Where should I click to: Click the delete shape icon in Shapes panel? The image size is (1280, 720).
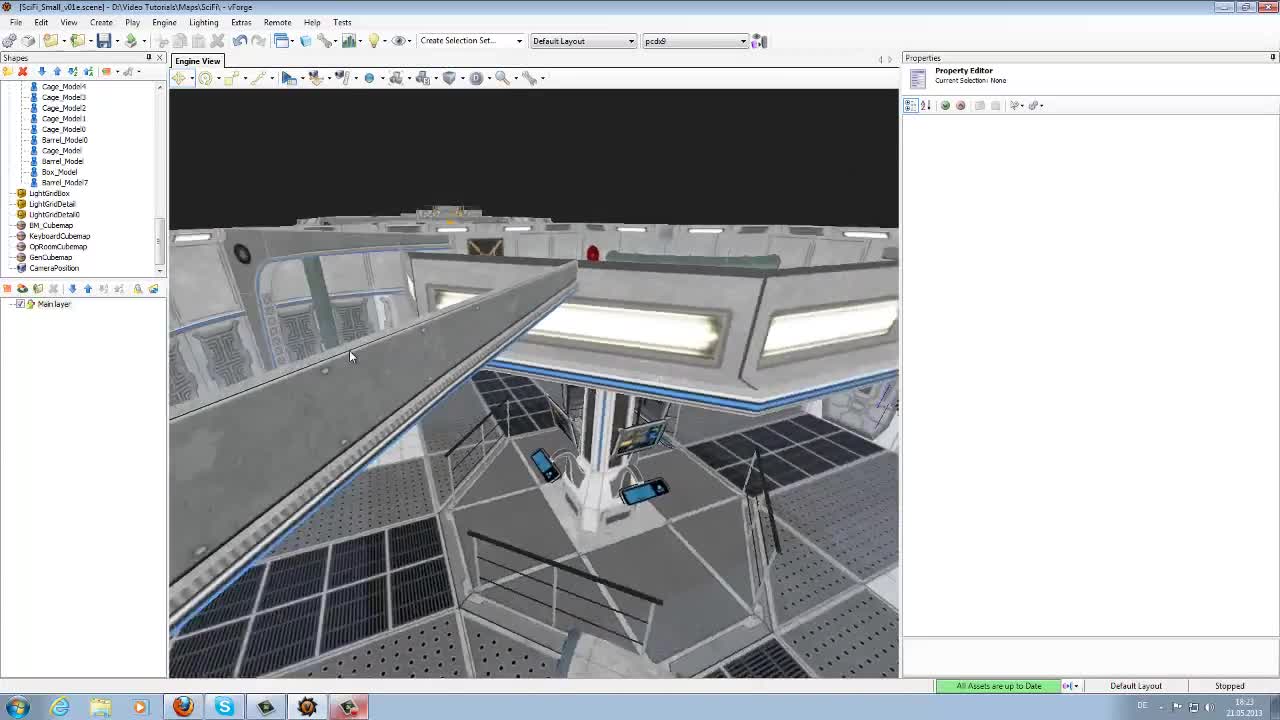tap(23, 71)
